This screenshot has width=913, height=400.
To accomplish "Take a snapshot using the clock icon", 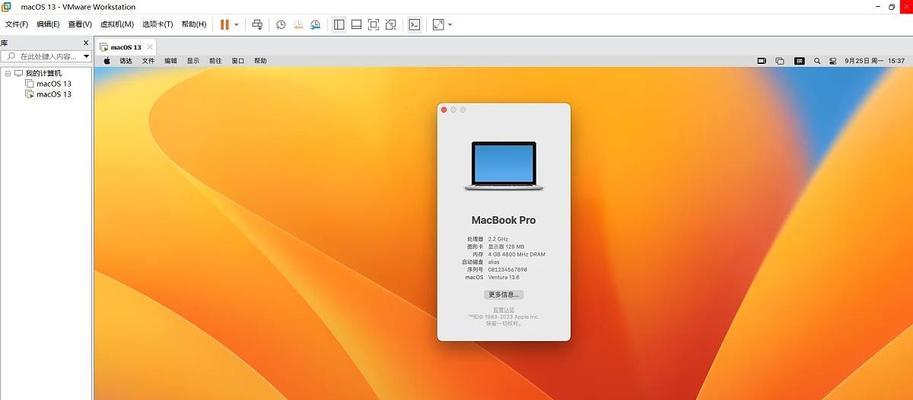I will [x=281, y=24].
